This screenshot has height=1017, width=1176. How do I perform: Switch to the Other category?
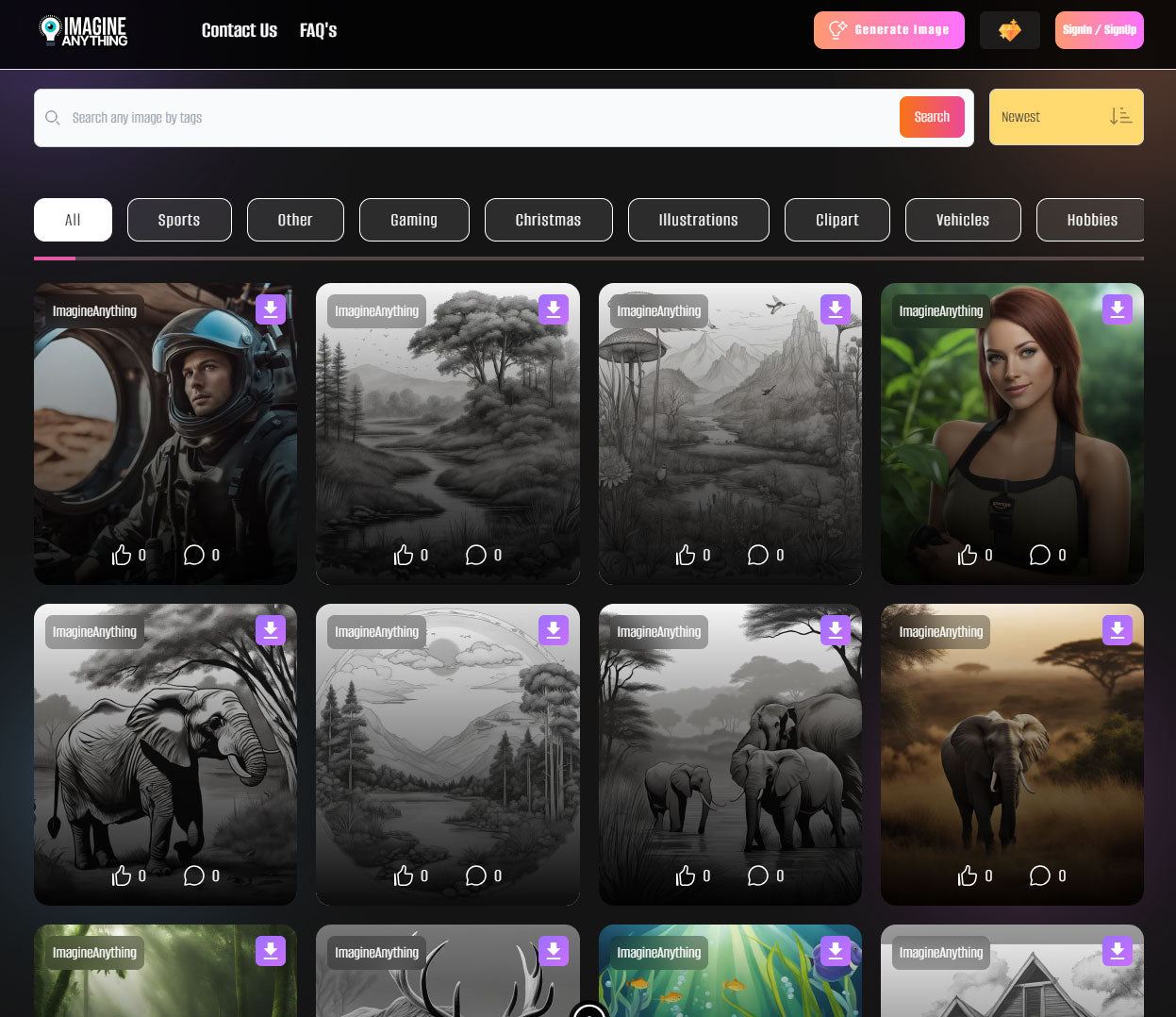click(295, 220)
